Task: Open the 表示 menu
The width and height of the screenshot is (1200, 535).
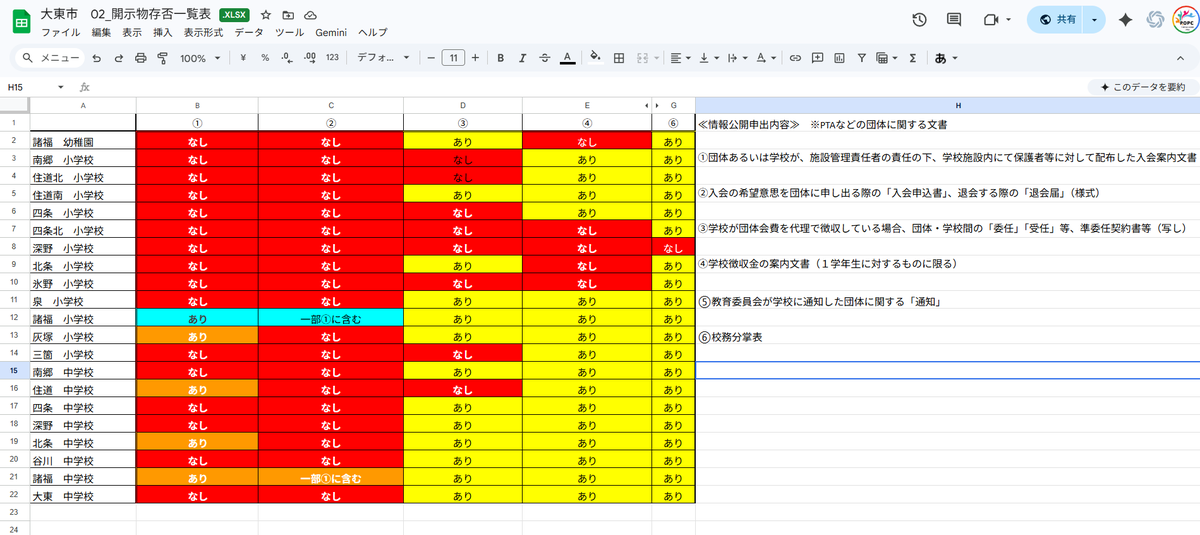Action: [132, 33]
